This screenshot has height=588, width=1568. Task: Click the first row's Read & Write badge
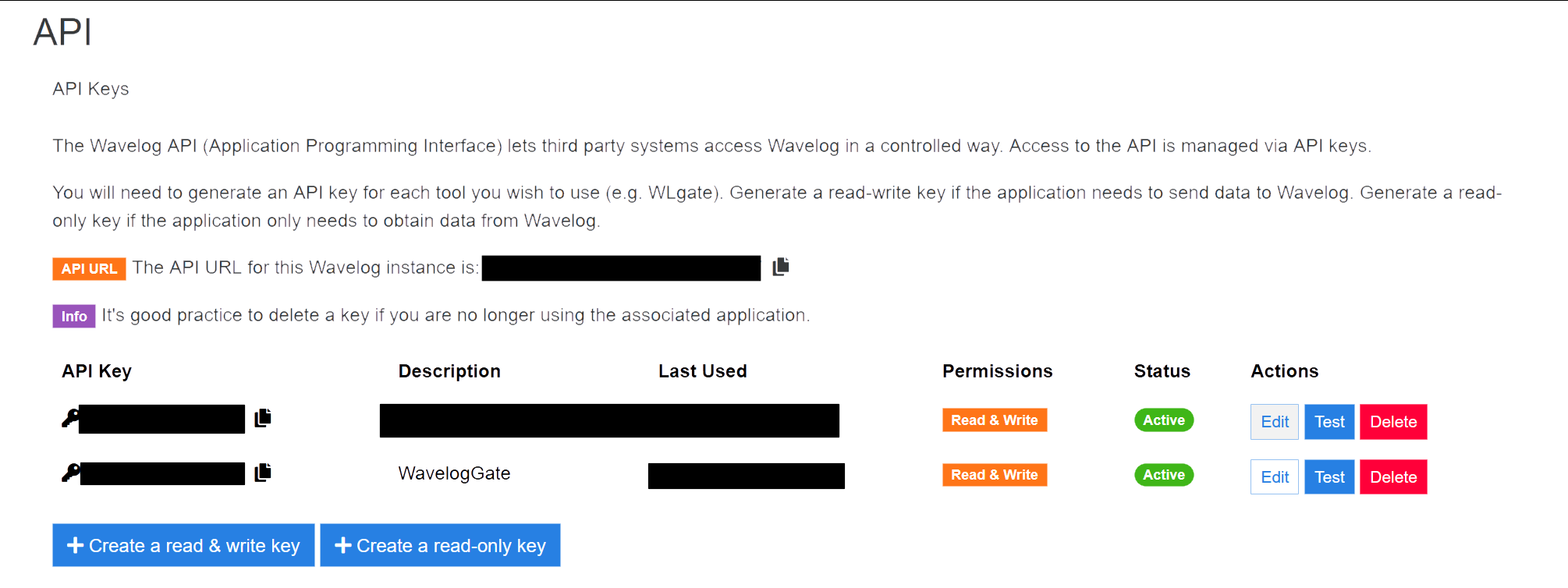point(994,420)
